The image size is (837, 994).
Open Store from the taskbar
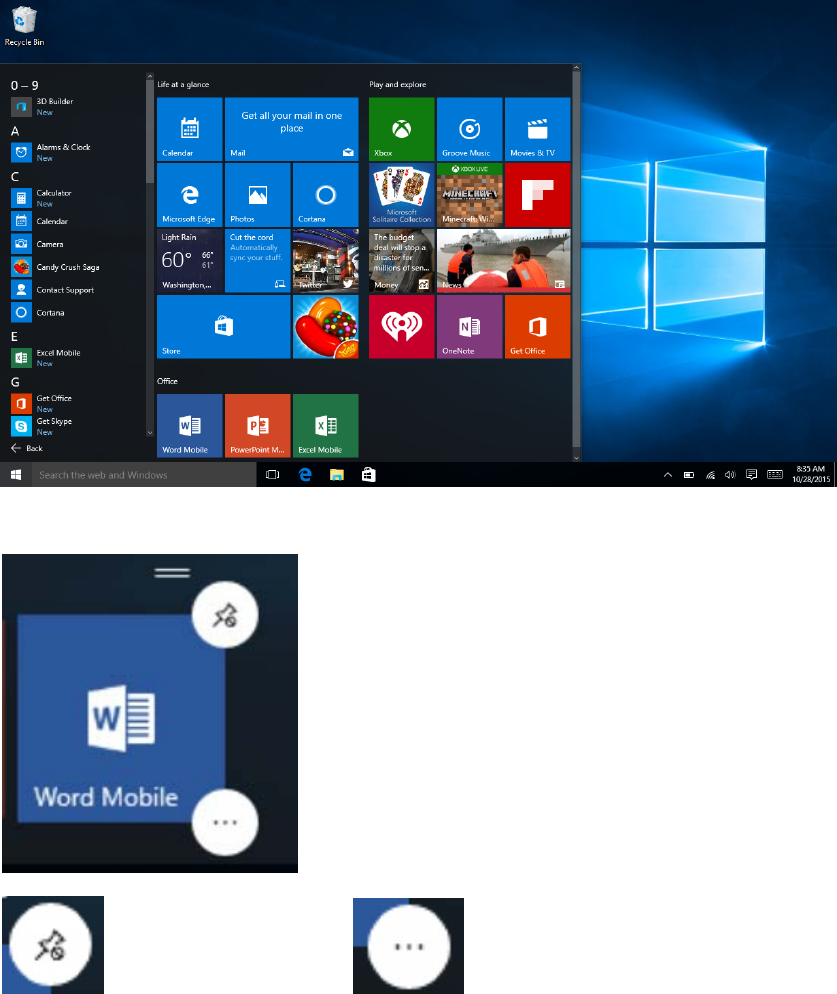(x=368, y=475)
